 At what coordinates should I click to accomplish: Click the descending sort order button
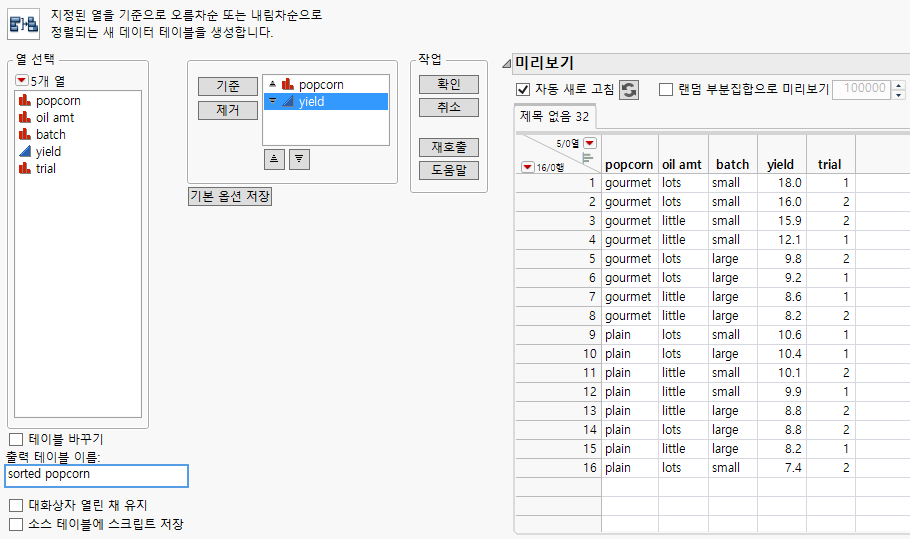[x=299, y=158]
